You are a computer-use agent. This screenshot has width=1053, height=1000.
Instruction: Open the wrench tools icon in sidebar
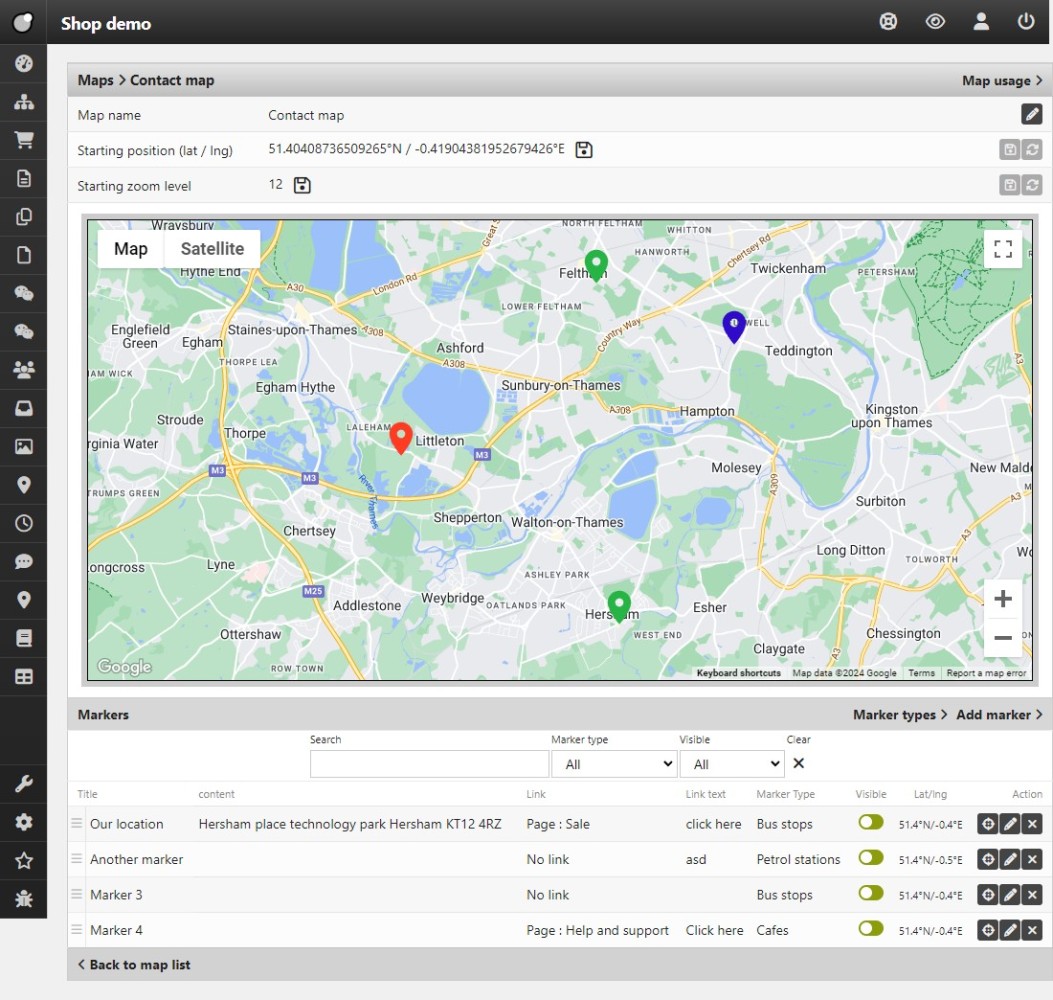coord(24,784)
